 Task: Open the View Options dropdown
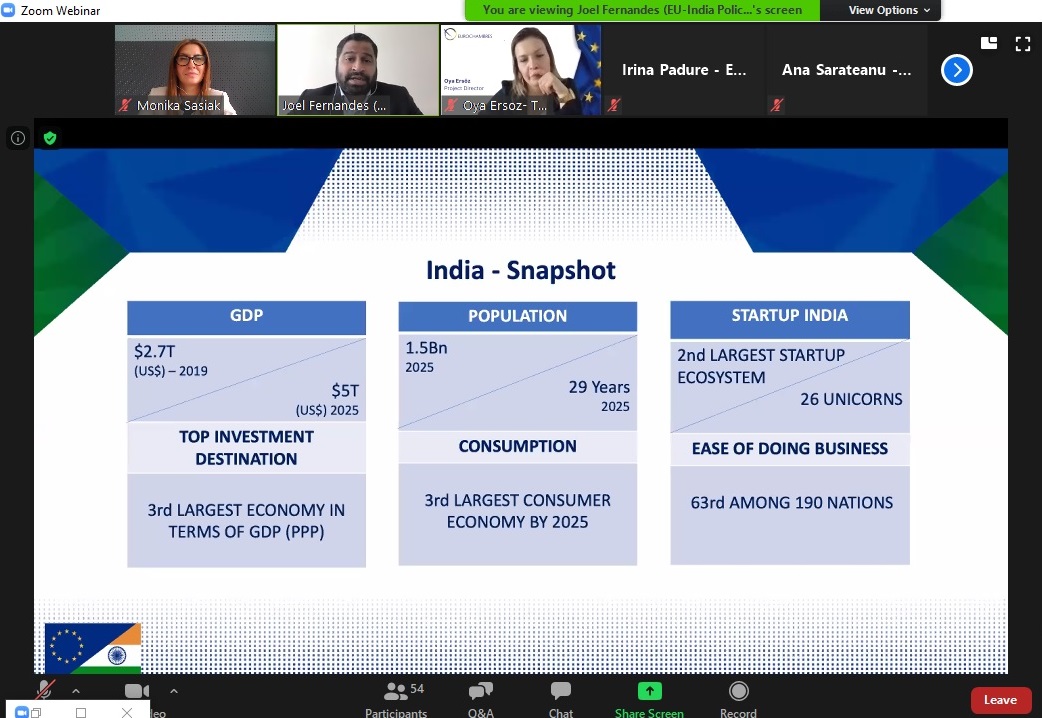pos(889,10)
